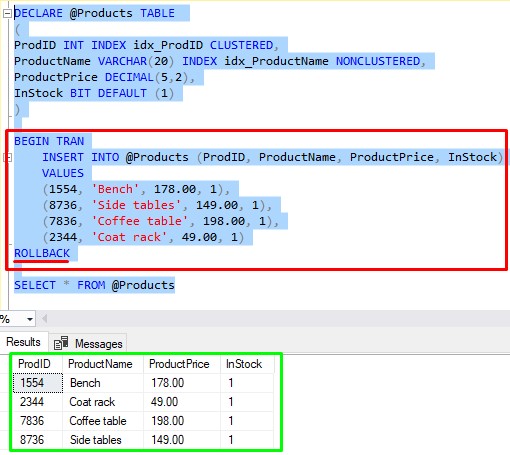Click the CLUSTERED keyword on ProdID line
Screen dimensions: 510x455
pyautogui.click(x=241, y=45)
